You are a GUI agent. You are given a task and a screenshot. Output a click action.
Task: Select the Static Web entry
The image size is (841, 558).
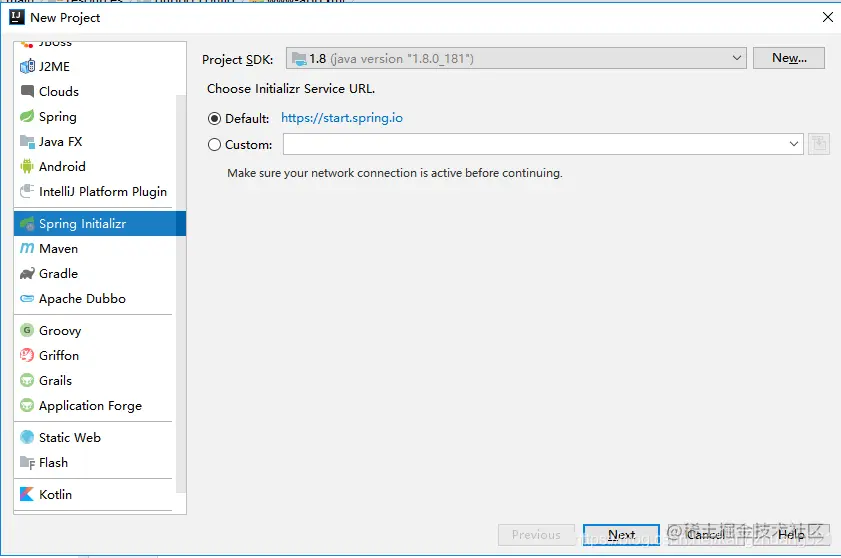click(x=70, y=437)
